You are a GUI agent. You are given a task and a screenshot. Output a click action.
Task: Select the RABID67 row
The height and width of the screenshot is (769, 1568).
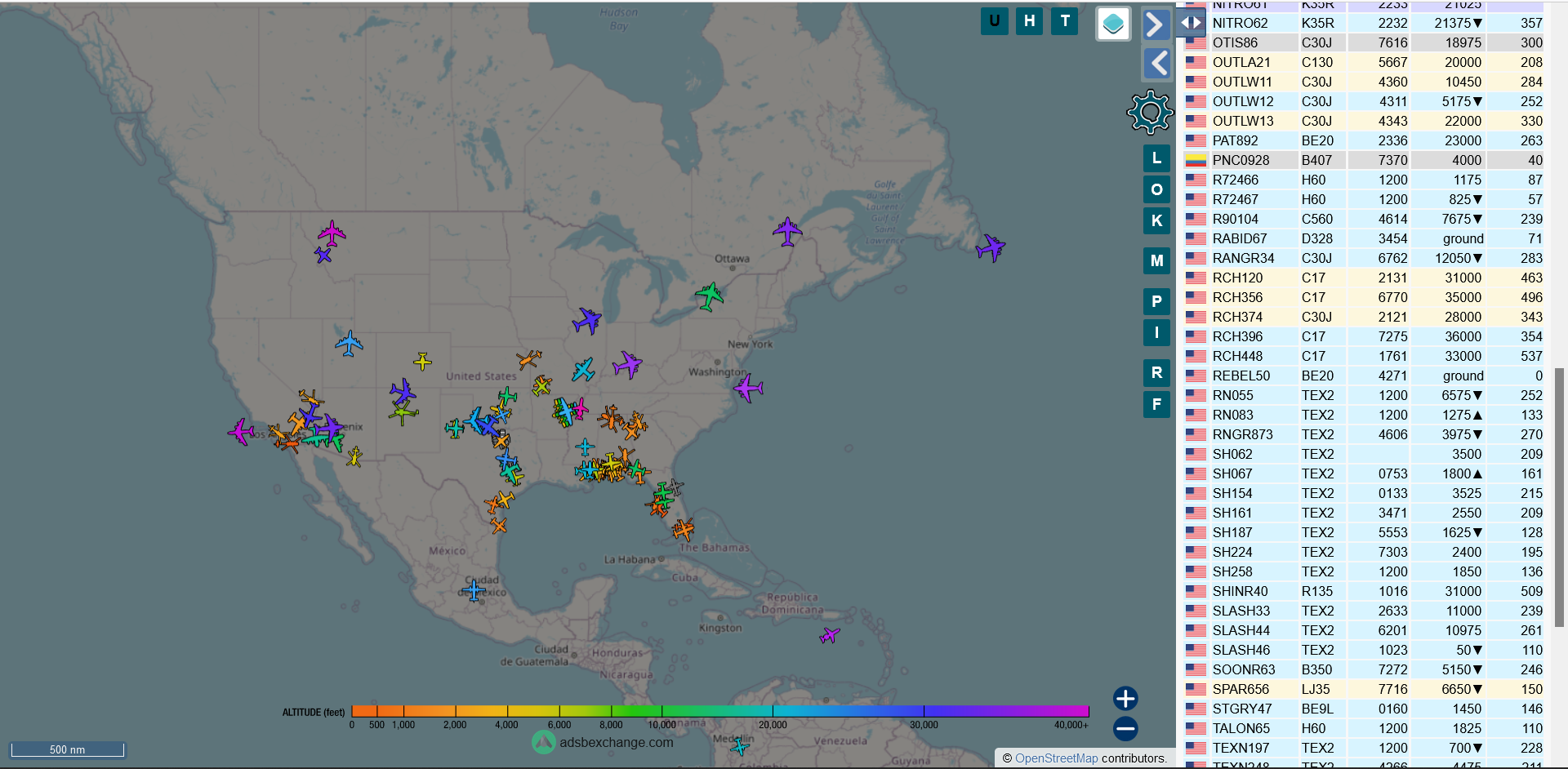click(x=1364, y=238)
